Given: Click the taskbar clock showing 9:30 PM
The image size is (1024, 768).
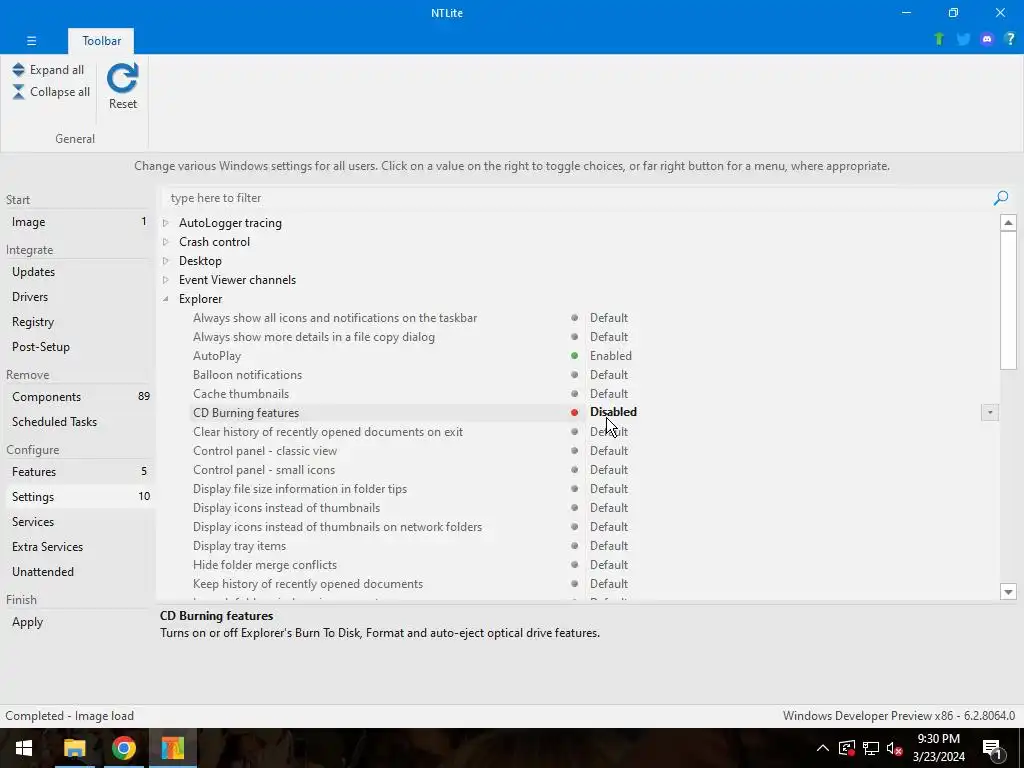Looking at the screenshot, I should tap(938, 748).
